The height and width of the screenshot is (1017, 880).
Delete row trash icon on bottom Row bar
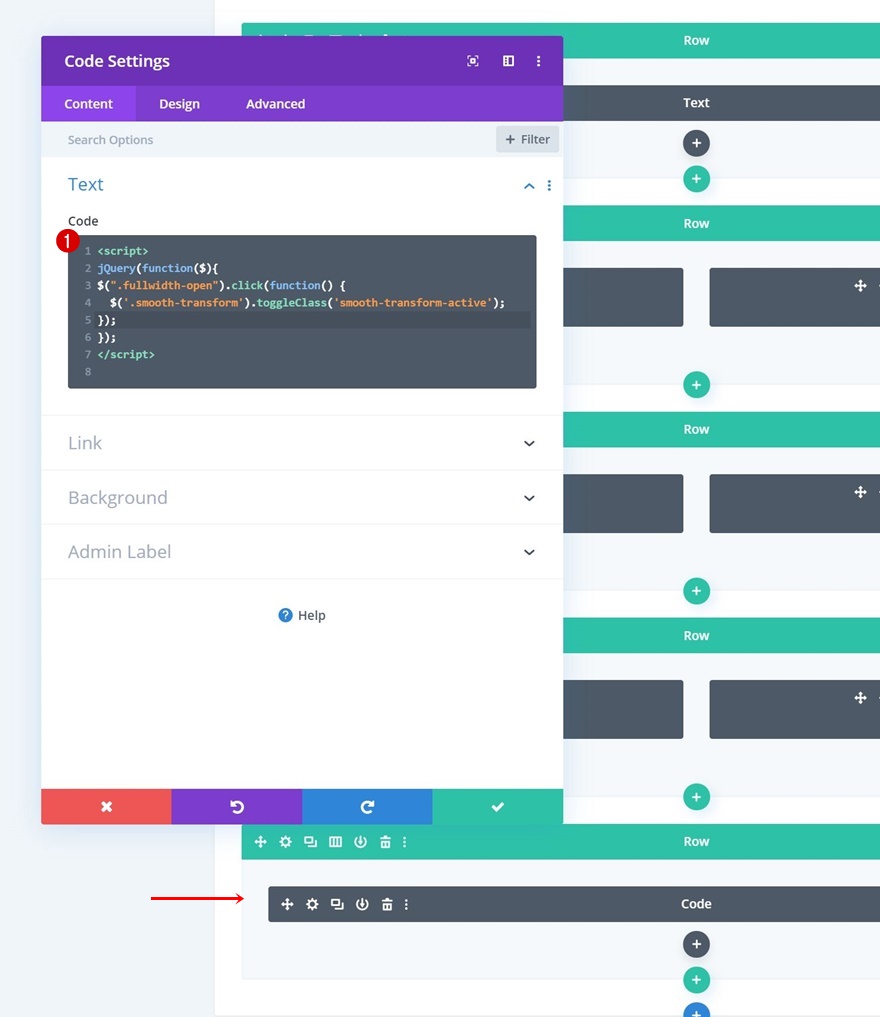pos(385,842)
